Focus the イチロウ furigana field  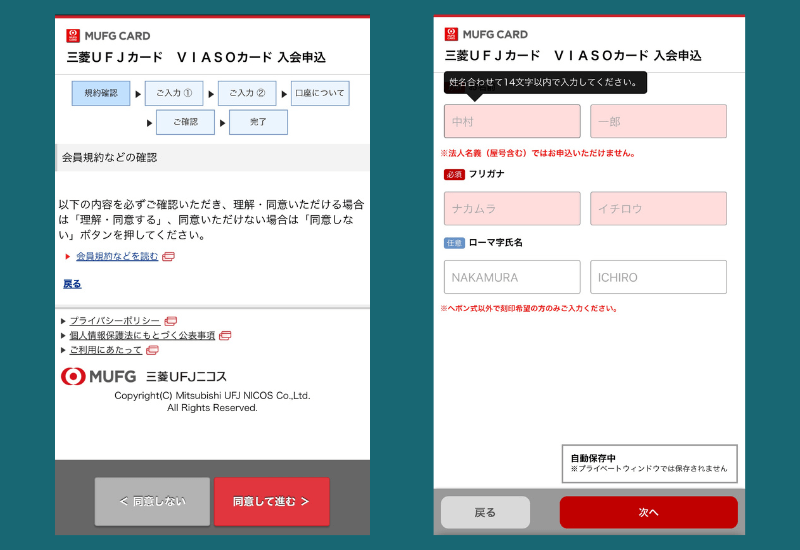(658, 209)
